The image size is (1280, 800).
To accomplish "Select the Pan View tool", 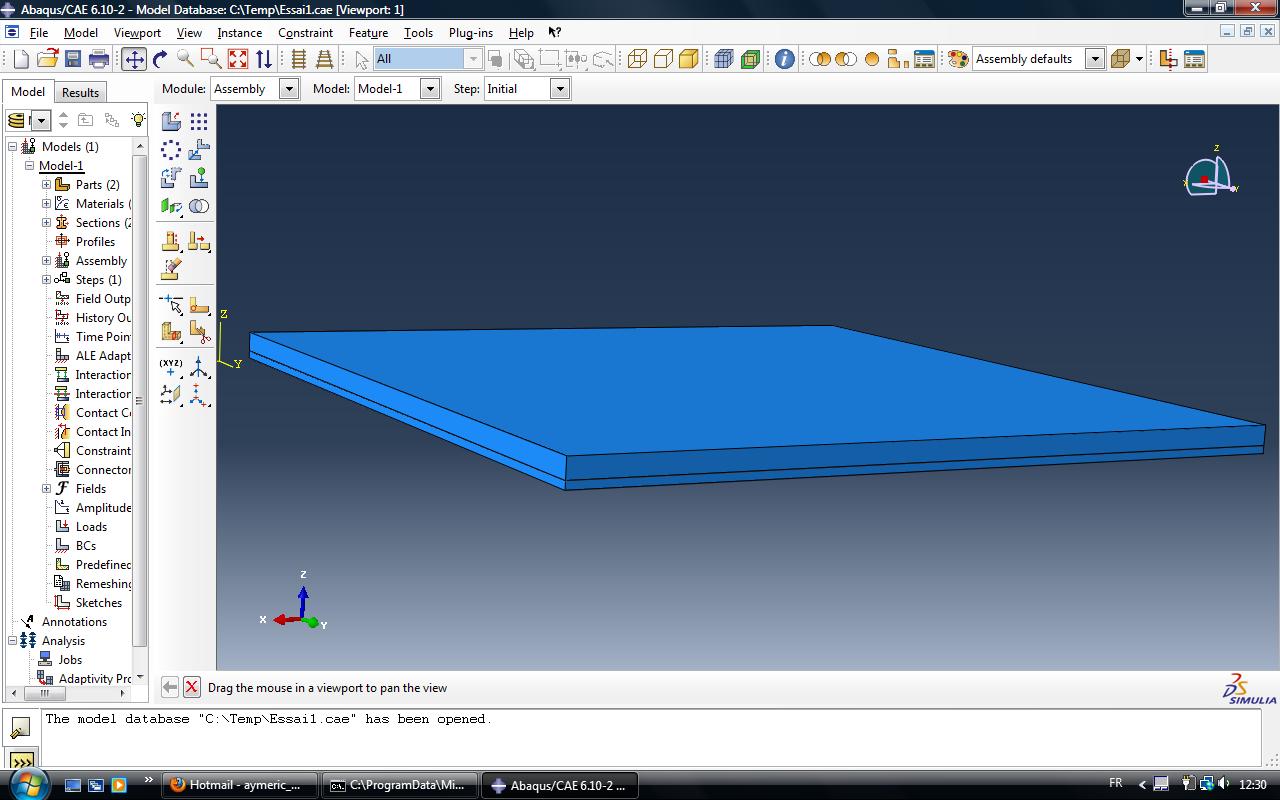I will click(x=134, y=59).
